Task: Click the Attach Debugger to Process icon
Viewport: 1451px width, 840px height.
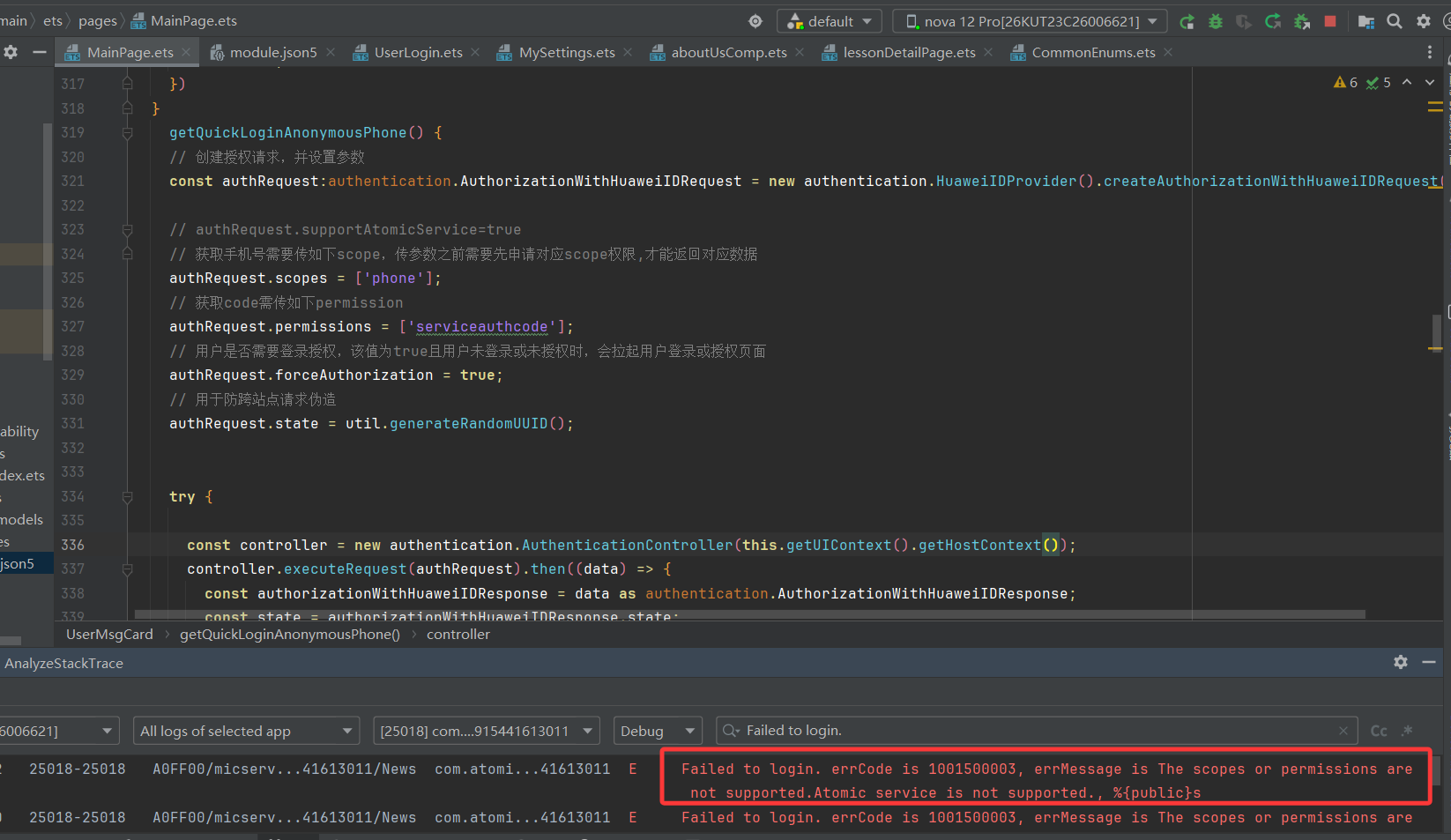Action: click(x=1302, y=21)
